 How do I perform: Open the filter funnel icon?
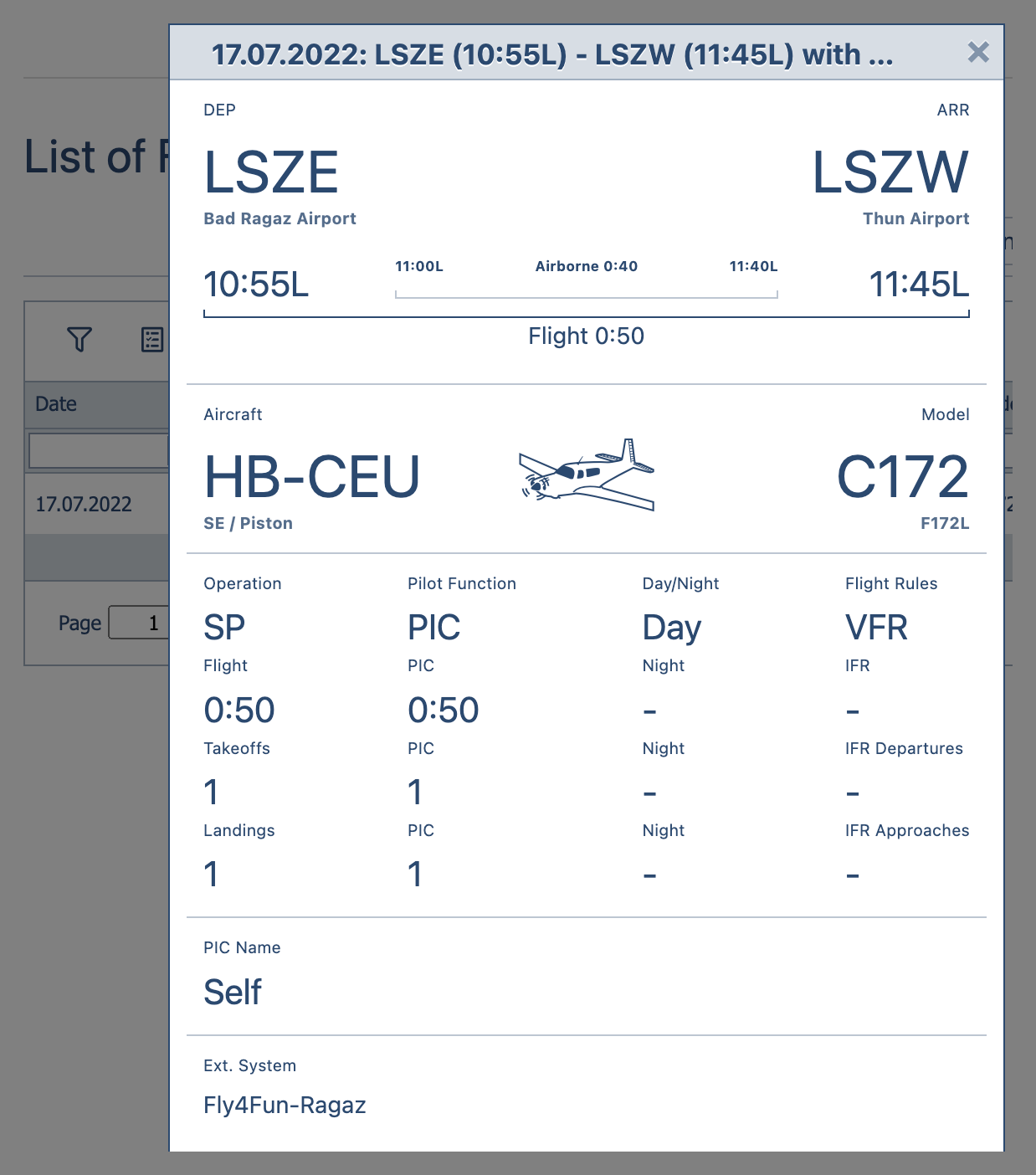coord(79,340)
